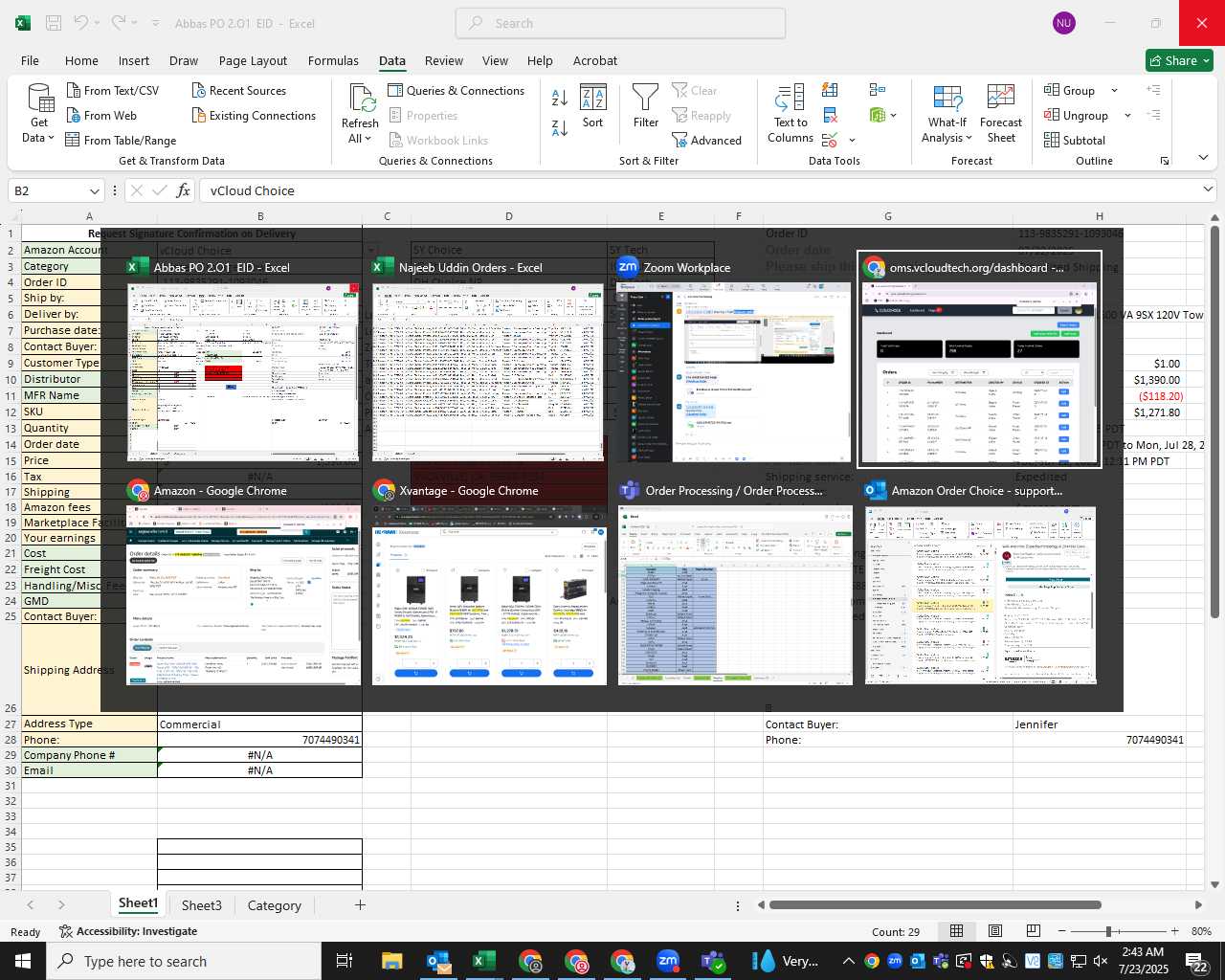The image size is (1225, 980).
Task: Switch to the Home tab
Action: (x=81, y=60)
